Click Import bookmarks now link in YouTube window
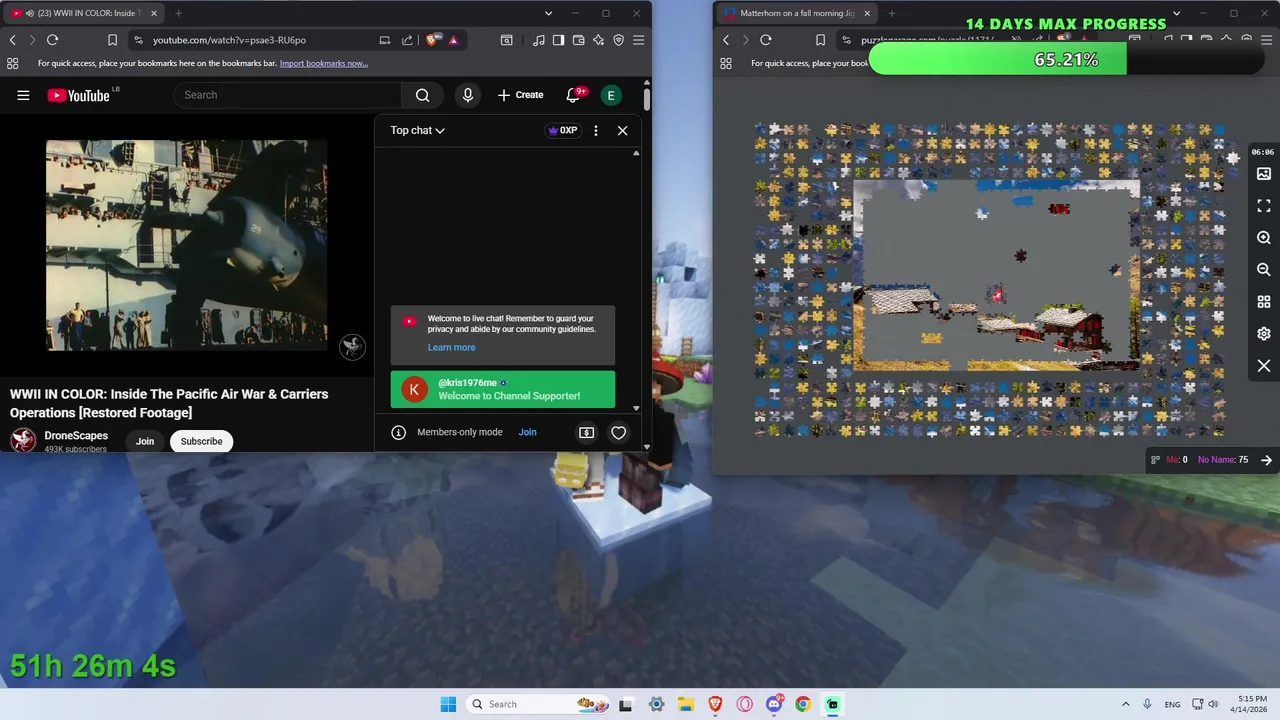This screenshot has height=720, width=1280. [x=323, y=63]
